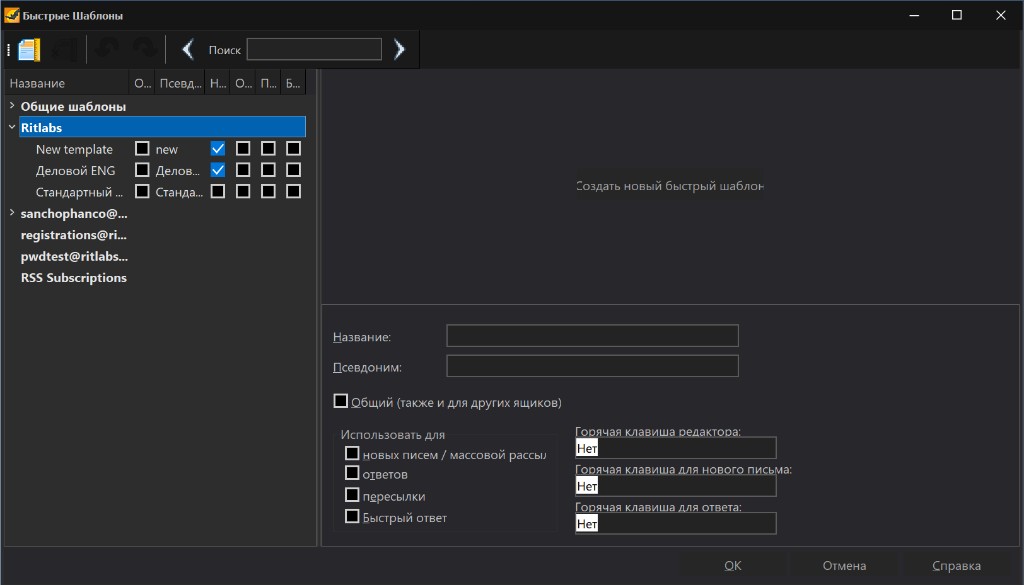Select the Деловой ENG template

pyautogui.click(x=75, y=170)
